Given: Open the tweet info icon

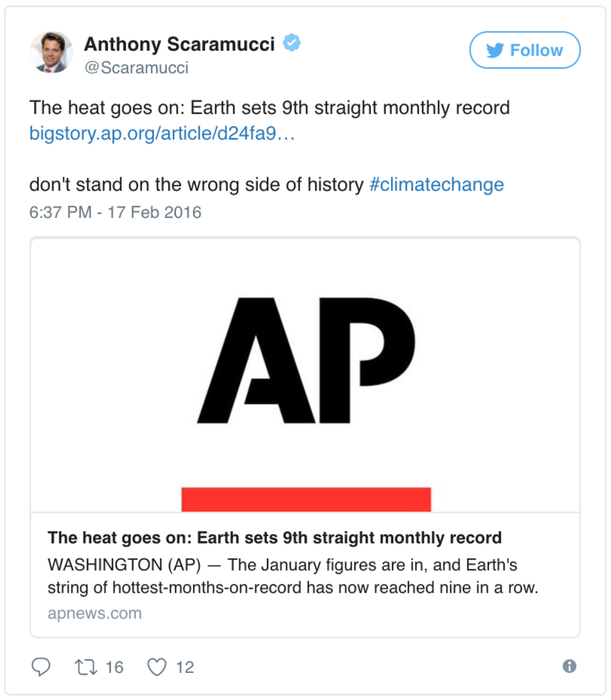Looking at the screenshot, I should pos(569,666).
